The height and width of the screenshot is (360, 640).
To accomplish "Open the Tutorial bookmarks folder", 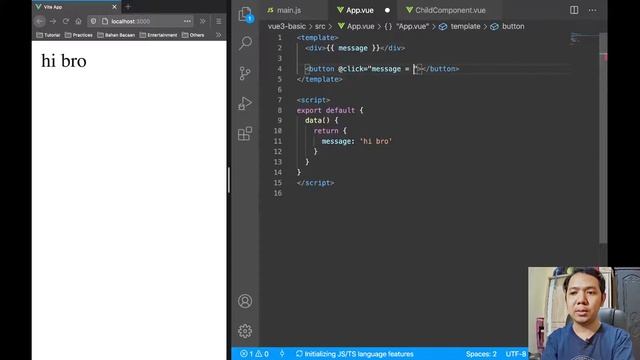I will pos(48,35).
